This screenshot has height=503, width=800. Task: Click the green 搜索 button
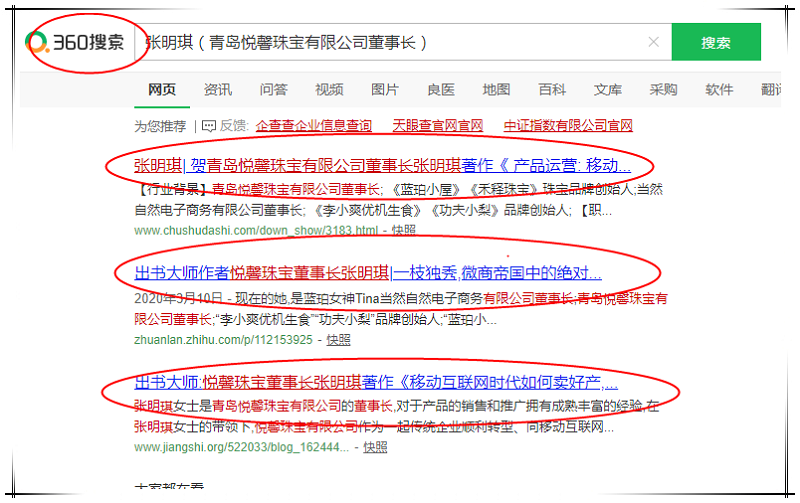[715, 43]
